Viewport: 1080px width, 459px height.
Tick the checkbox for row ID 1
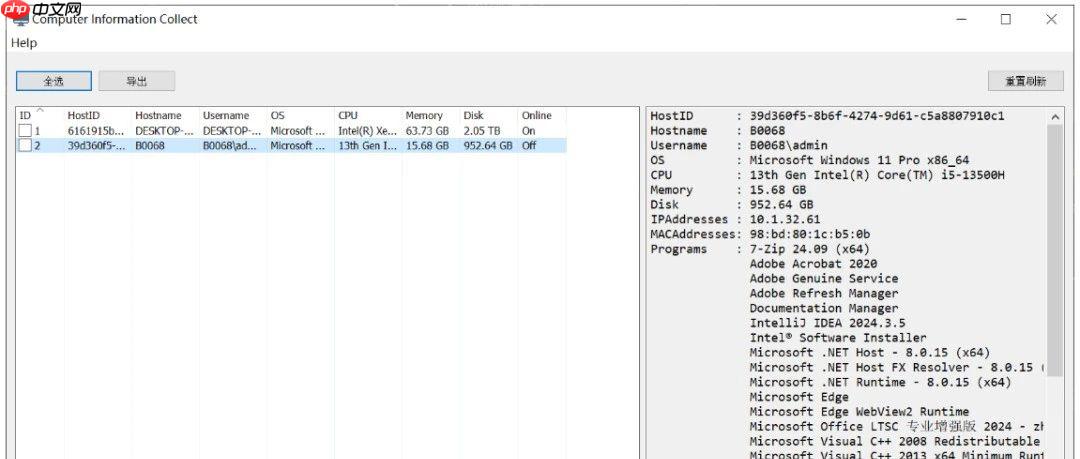click(25, 130)
